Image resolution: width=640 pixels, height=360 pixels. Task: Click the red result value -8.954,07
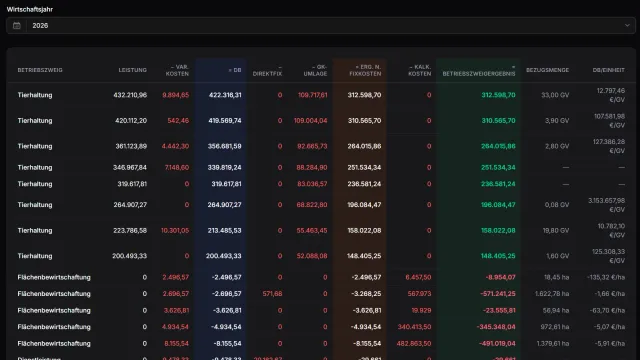[500, 277]
